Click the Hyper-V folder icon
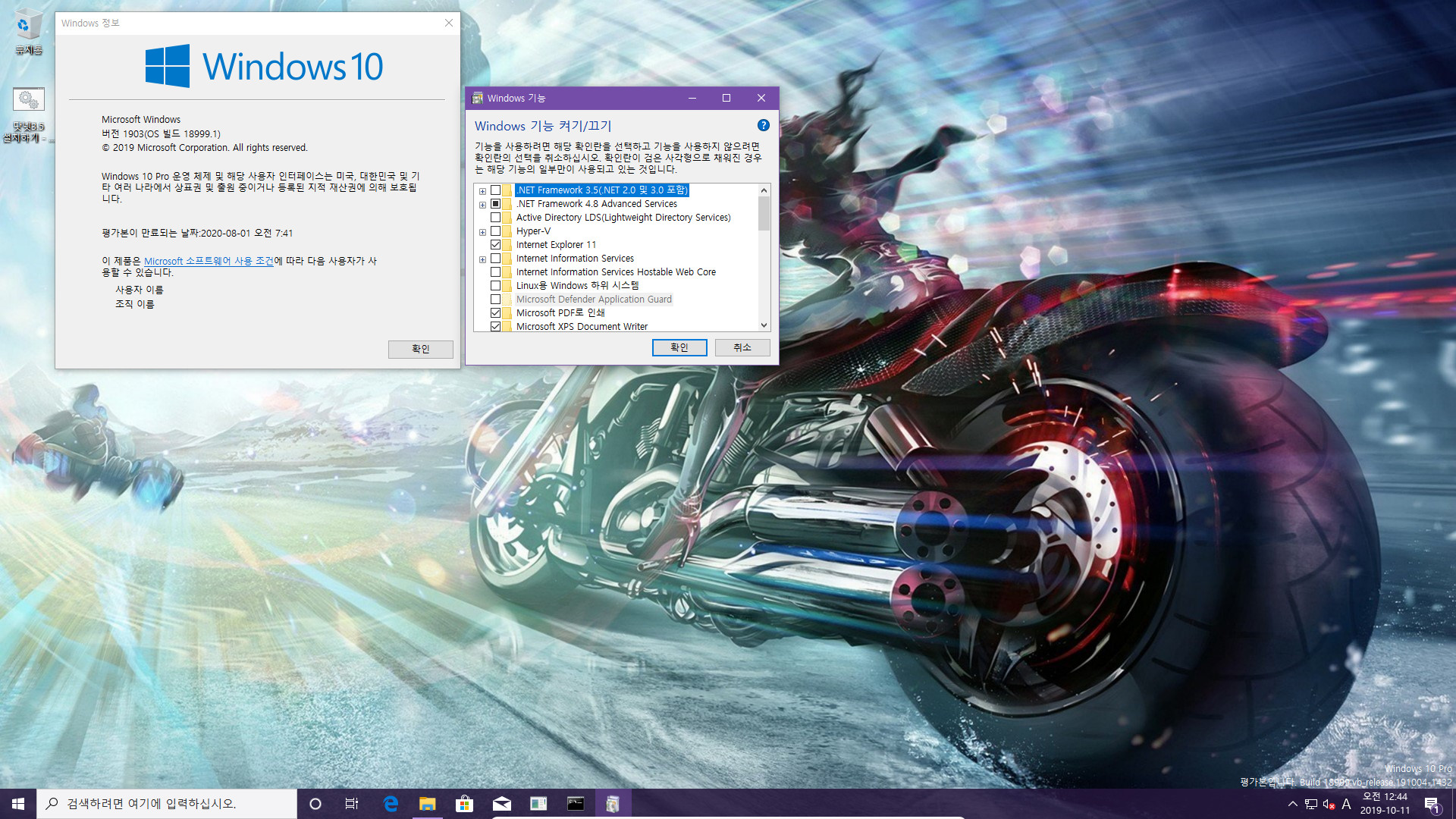This screenshot has width=1456, height=819. (507, 231)
